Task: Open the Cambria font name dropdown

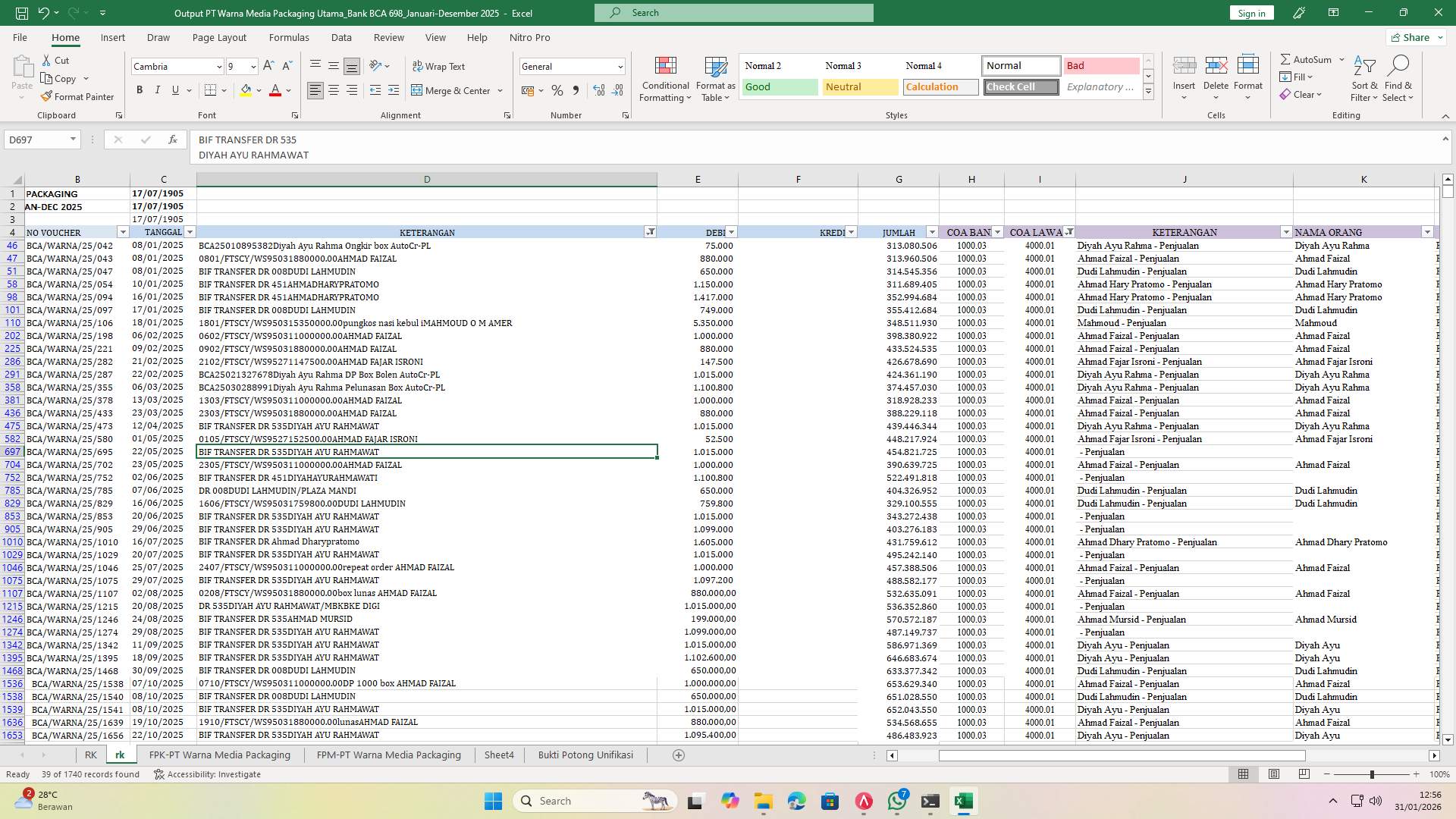Action: click(218, 67)
